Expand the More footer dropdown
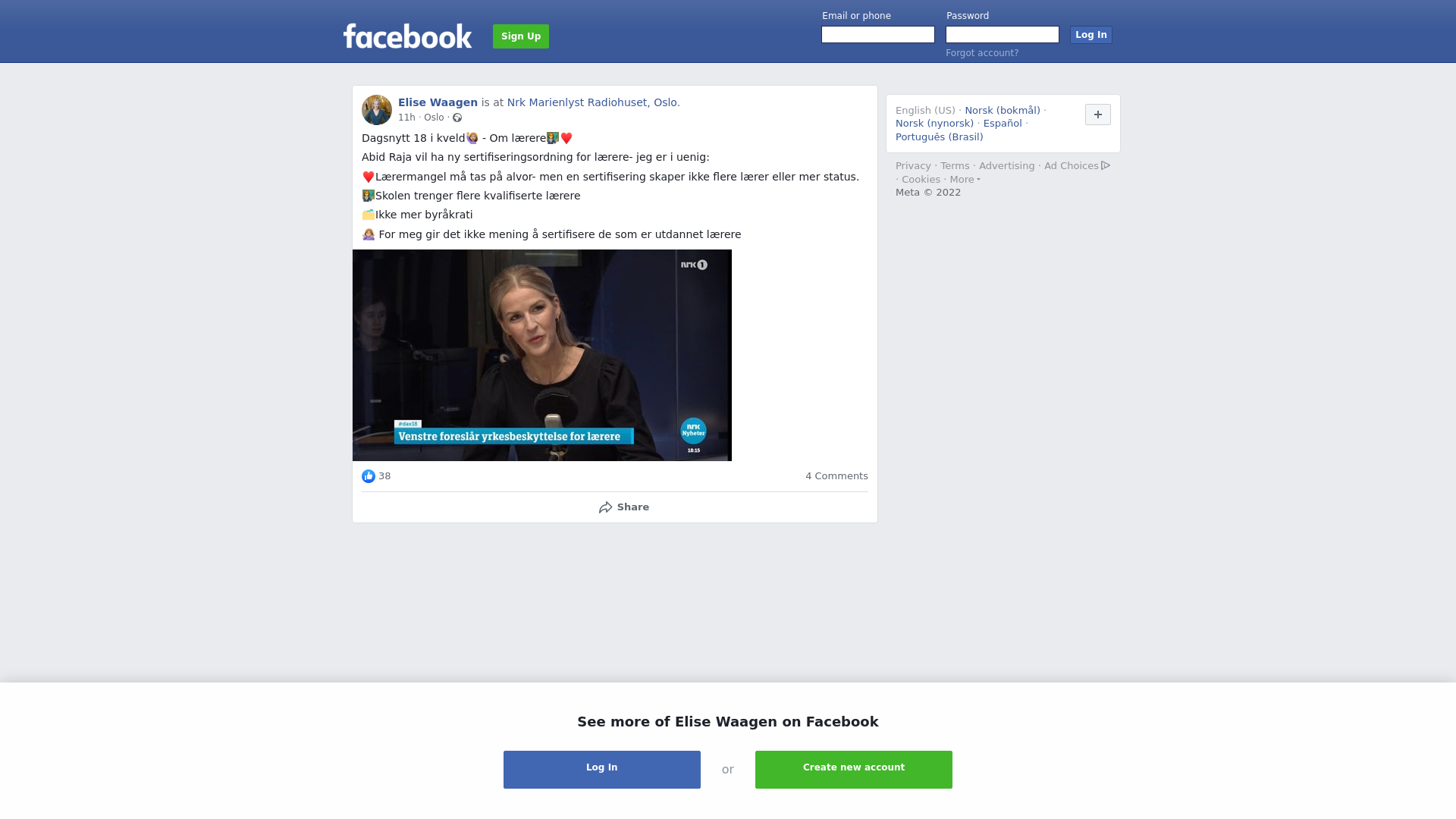The image size is (1456, 819). point(965,180)
